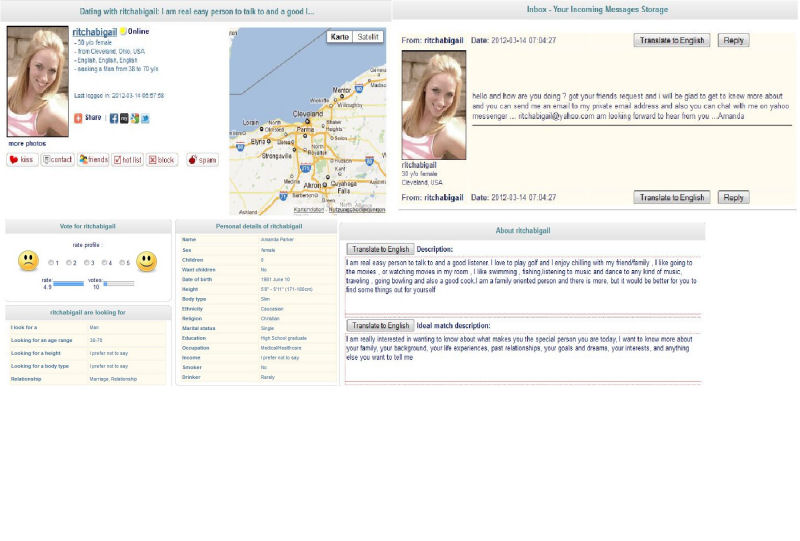The width and height of the screenshot is (800, 541).
Task: Select rating 1 radio button
Action: click(x=51, y=262)
